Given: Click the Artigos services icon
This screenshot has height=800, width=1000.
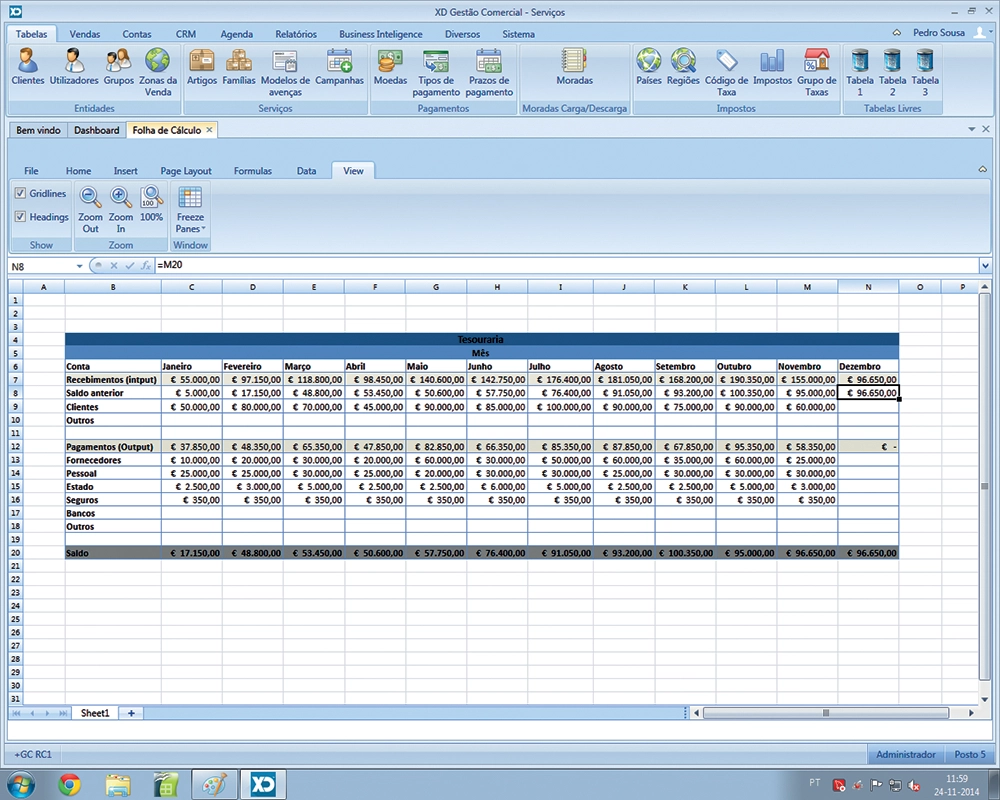Looking at the screenshot, I should click(201, 62).
